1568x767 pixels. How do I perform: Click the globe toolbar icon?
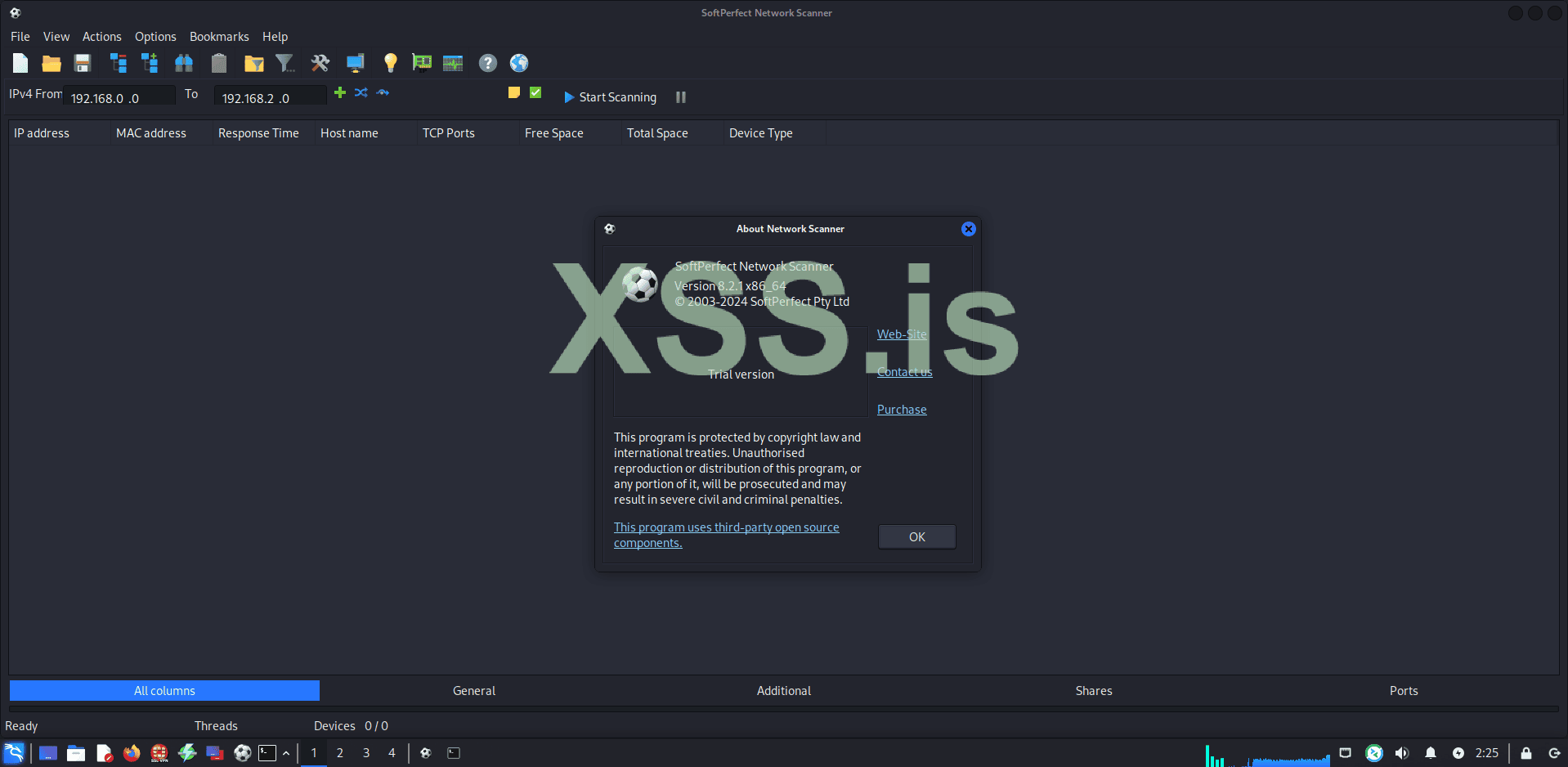tap(519, 63)
